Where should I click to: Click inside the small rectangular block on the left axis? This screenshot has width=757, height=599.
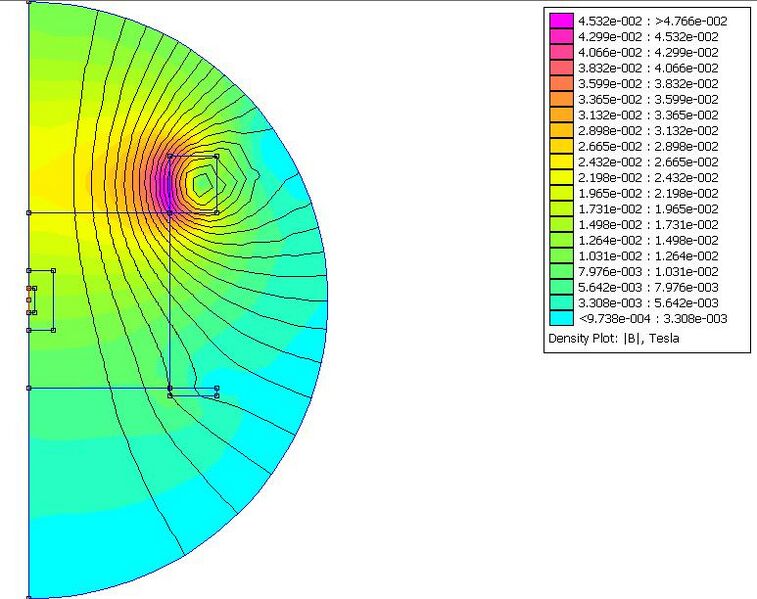pyautogui.click(x=44, y=299)
